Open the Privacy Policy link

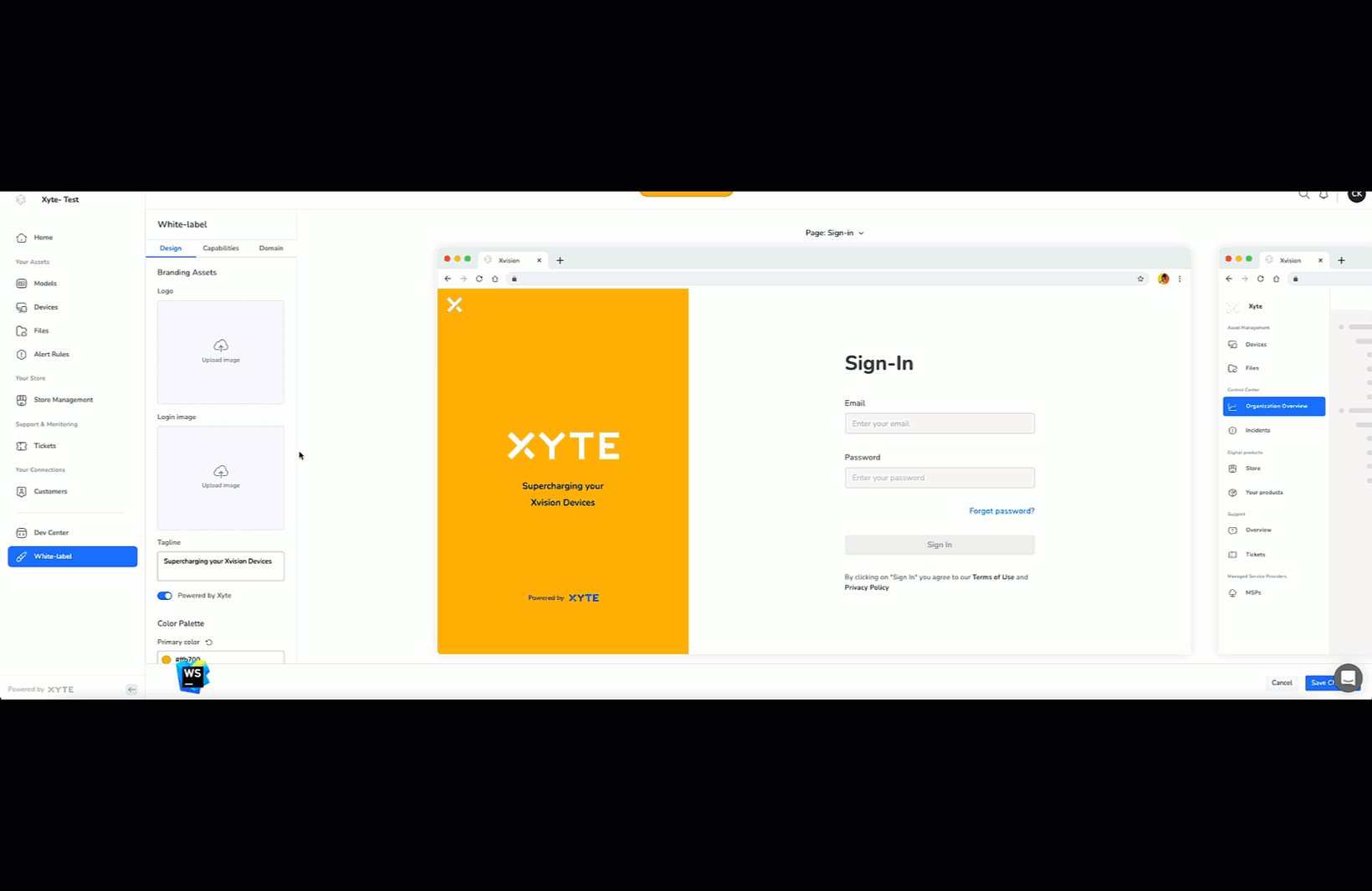(867, 588)
